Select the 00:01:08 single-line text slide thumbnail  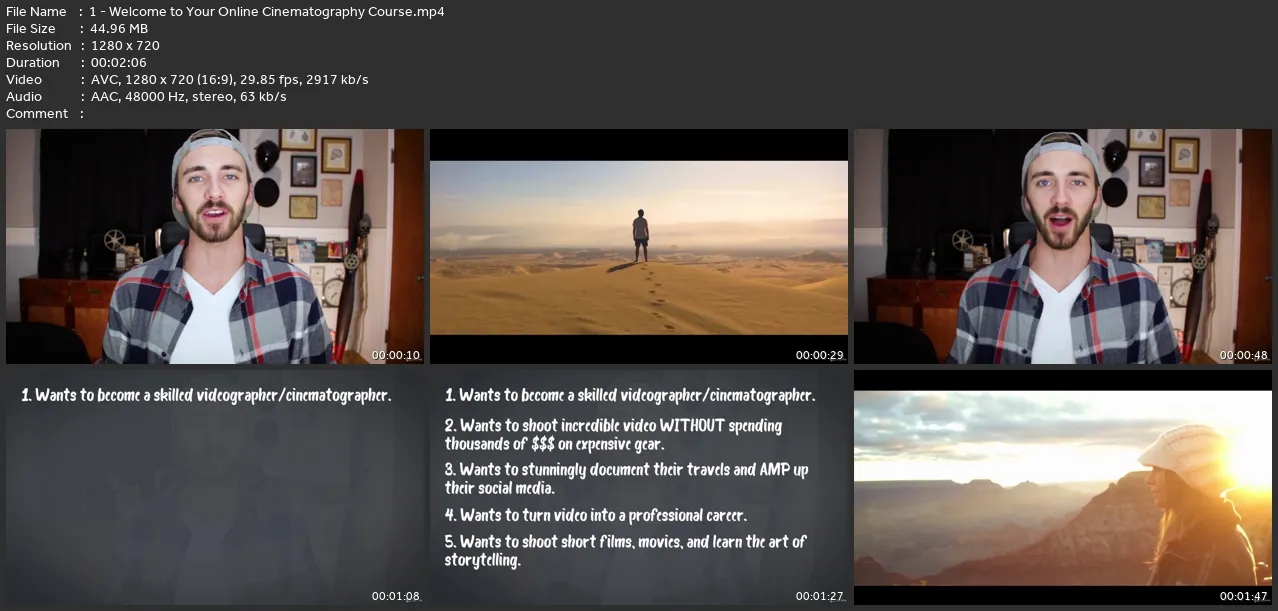tap(215, 488)
